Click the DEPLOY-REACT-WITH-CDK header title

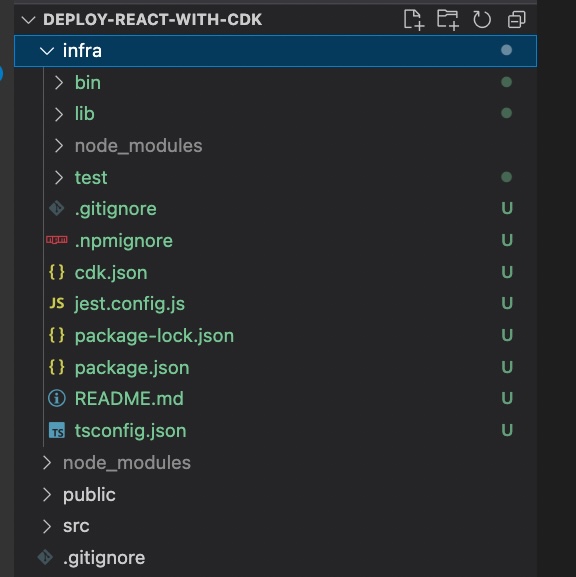point(152,20)
